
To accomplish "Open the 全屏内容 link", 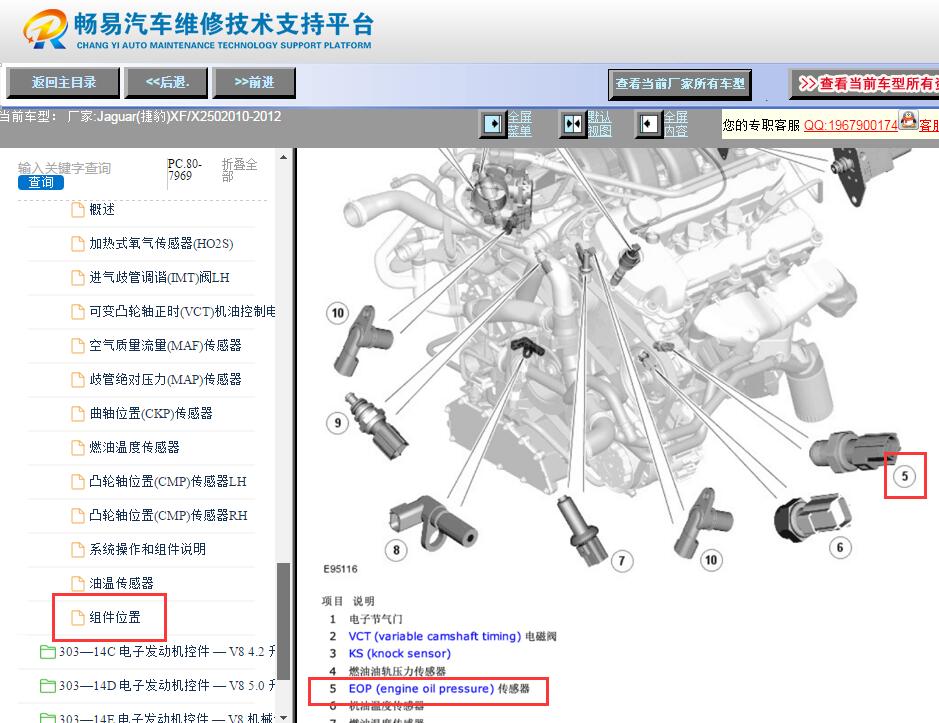I will tap(676, 123).
